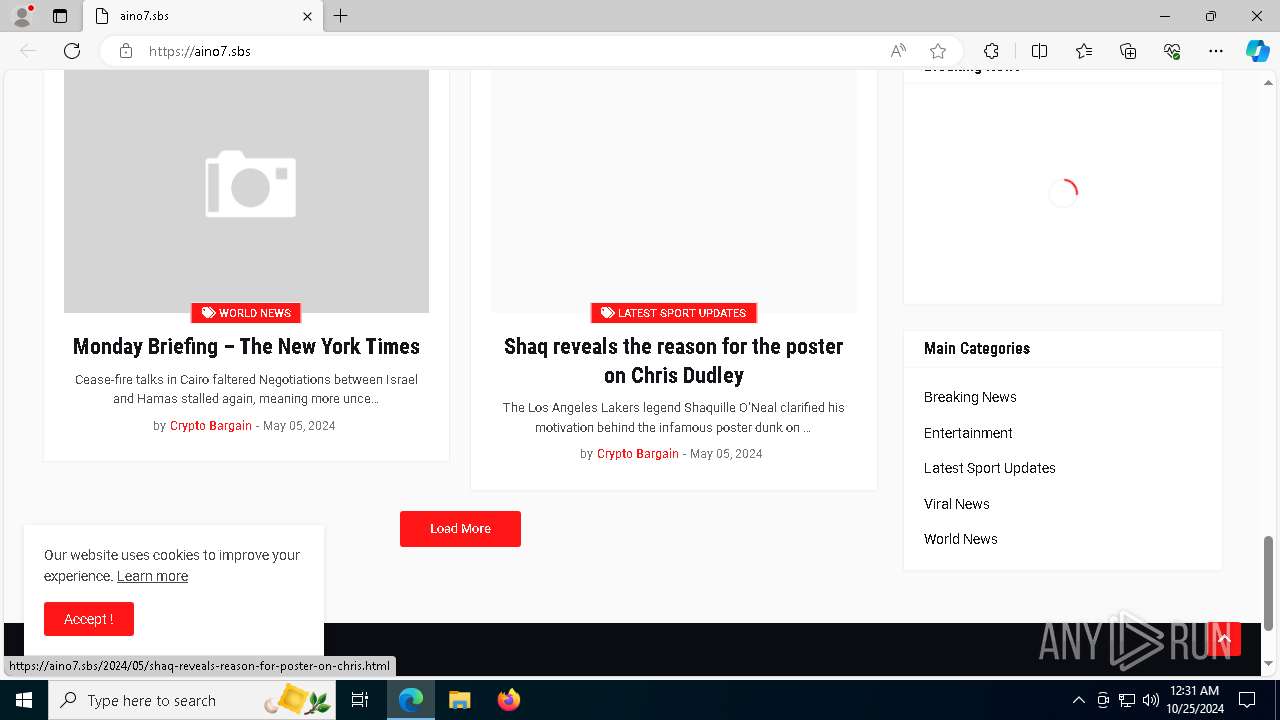Click the Los Angeles Lakers legend excerpt
This screenshot has height=720, width=1280.
point(674,417)
